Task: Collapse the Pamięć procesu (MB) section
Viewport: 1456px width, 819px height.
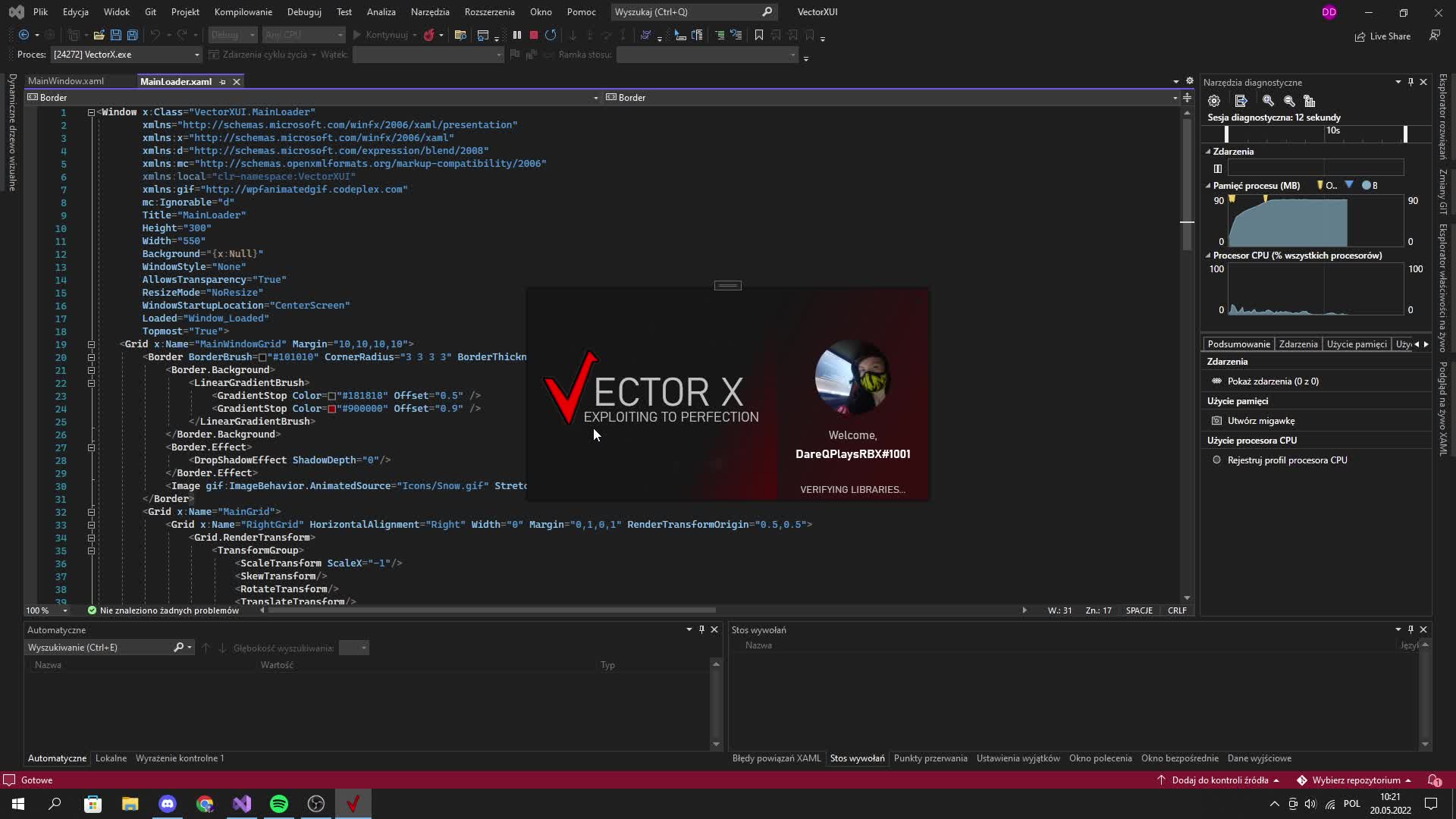Action: (1207, 185)
